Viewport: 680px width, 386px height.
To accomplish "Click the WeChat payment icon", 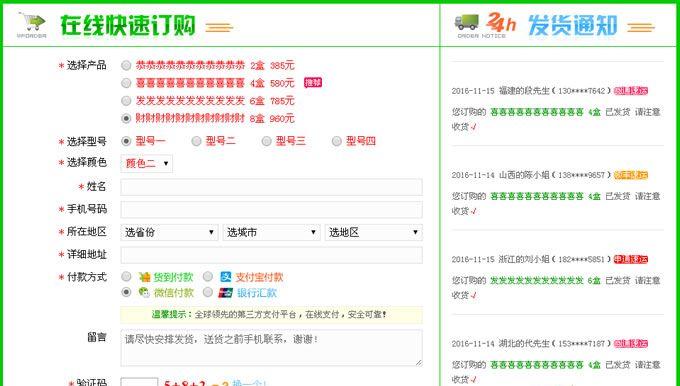I will [x=144, y=292].
